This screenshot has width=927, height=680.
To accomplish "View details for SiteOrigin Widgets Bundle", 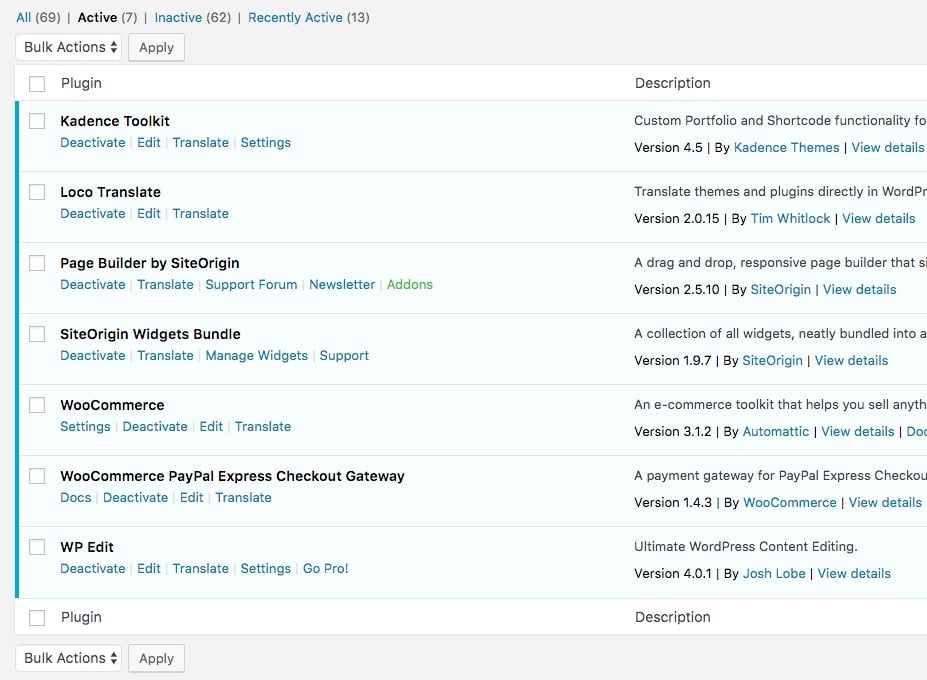I will (851, 360).
